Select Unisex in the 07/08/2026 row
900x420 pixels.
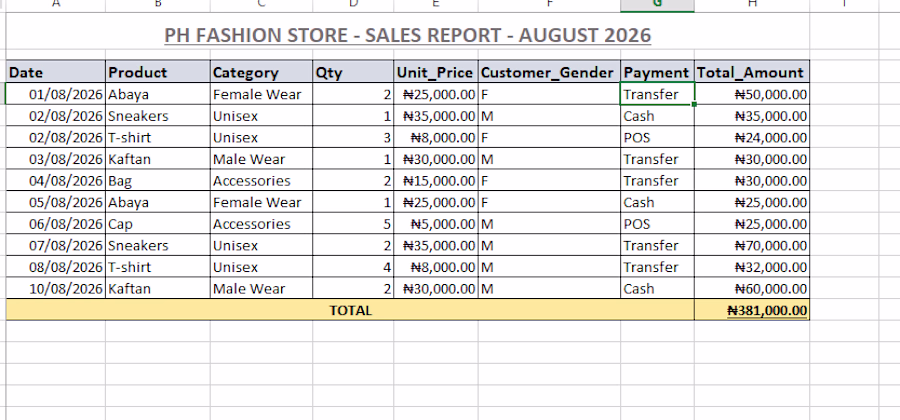click(x=261, y=246)
